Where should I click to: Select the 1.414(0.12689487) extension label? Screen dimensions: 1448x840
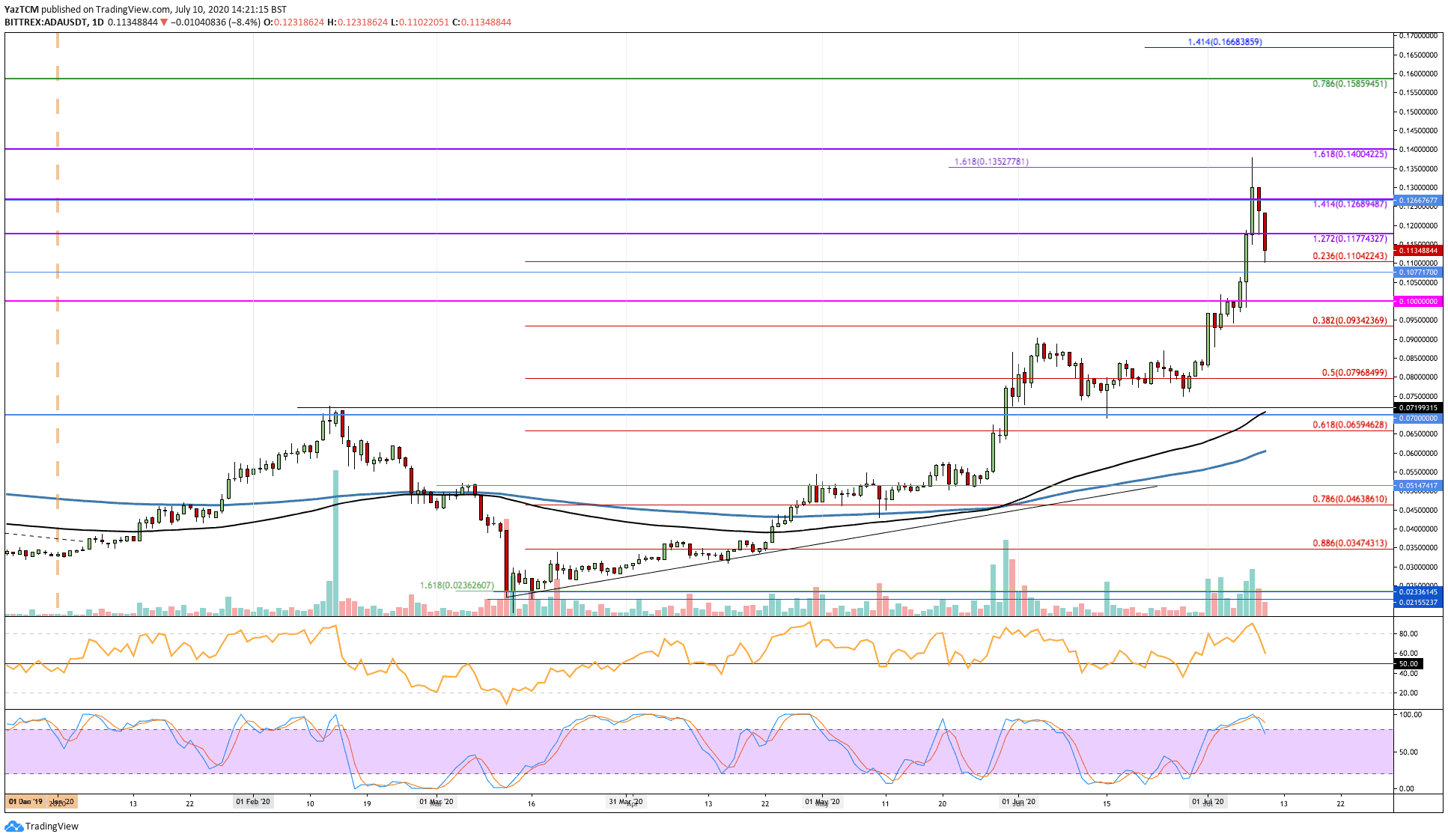pyautogui.click(x=1349, y=204)
